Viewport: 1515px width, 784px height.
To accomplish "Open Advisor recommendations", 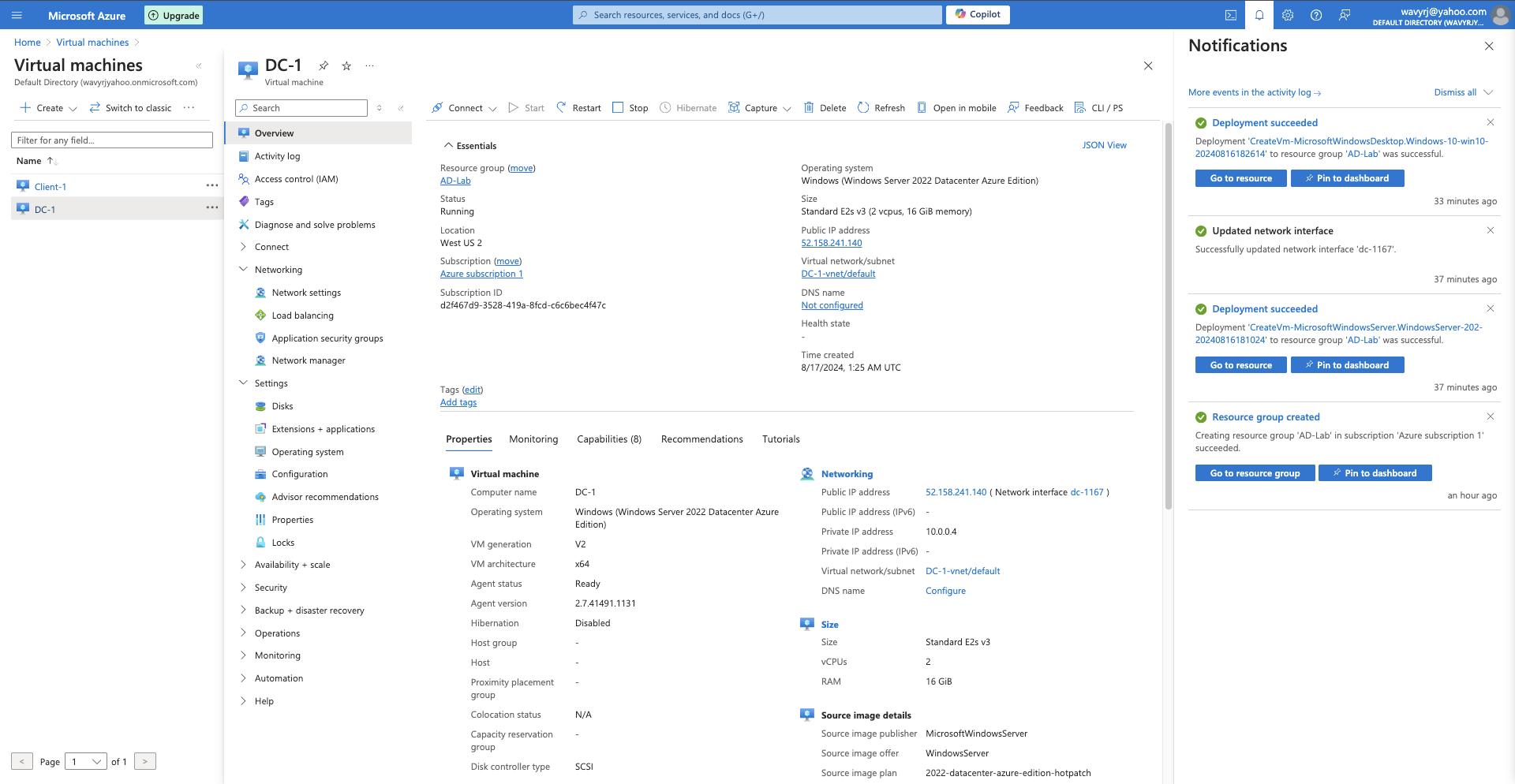I will 325,497.
